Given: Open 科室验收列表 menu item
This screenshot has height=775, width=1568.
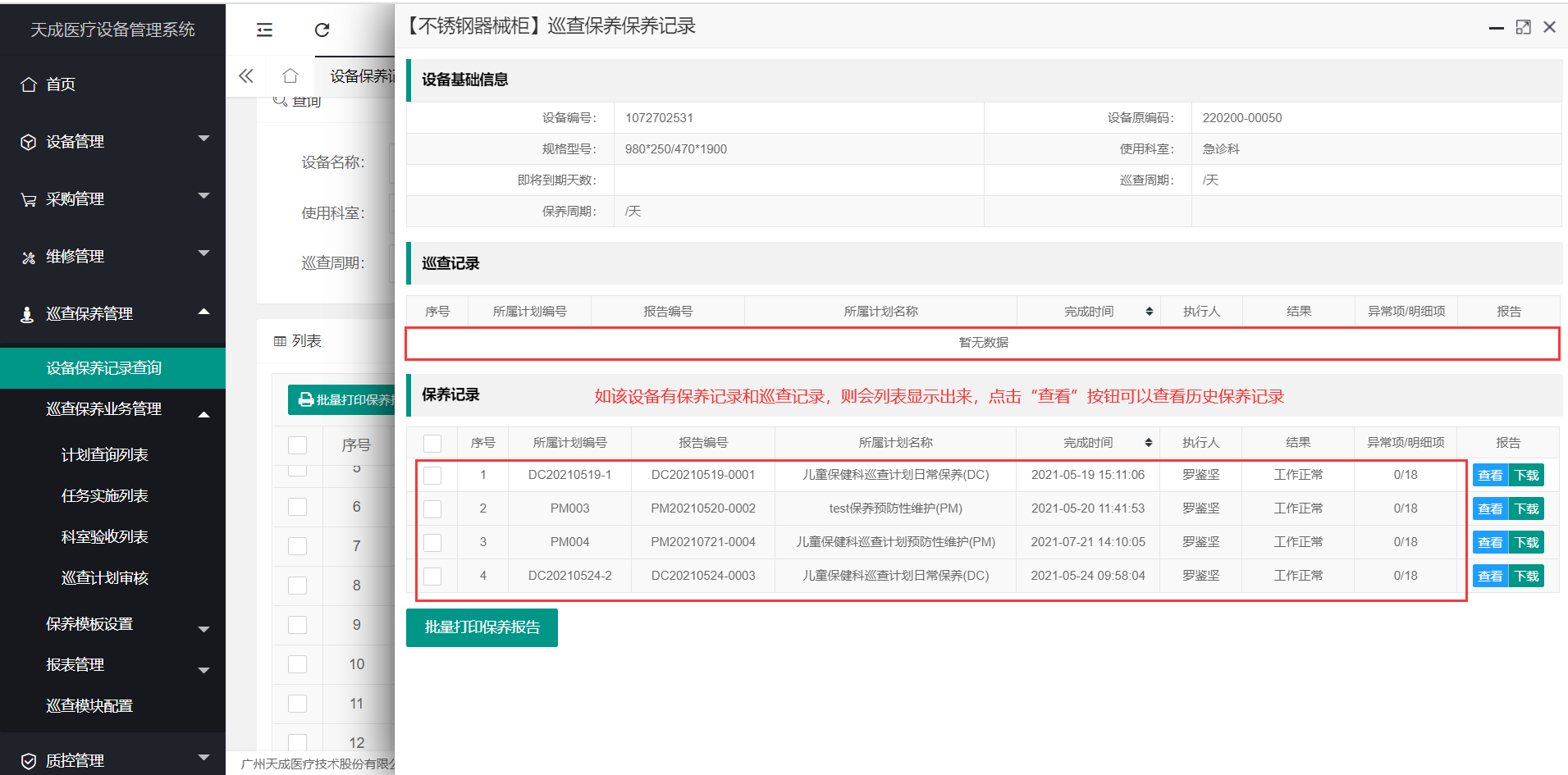Looking at the screenshot, I should click(x=105, y=537).
